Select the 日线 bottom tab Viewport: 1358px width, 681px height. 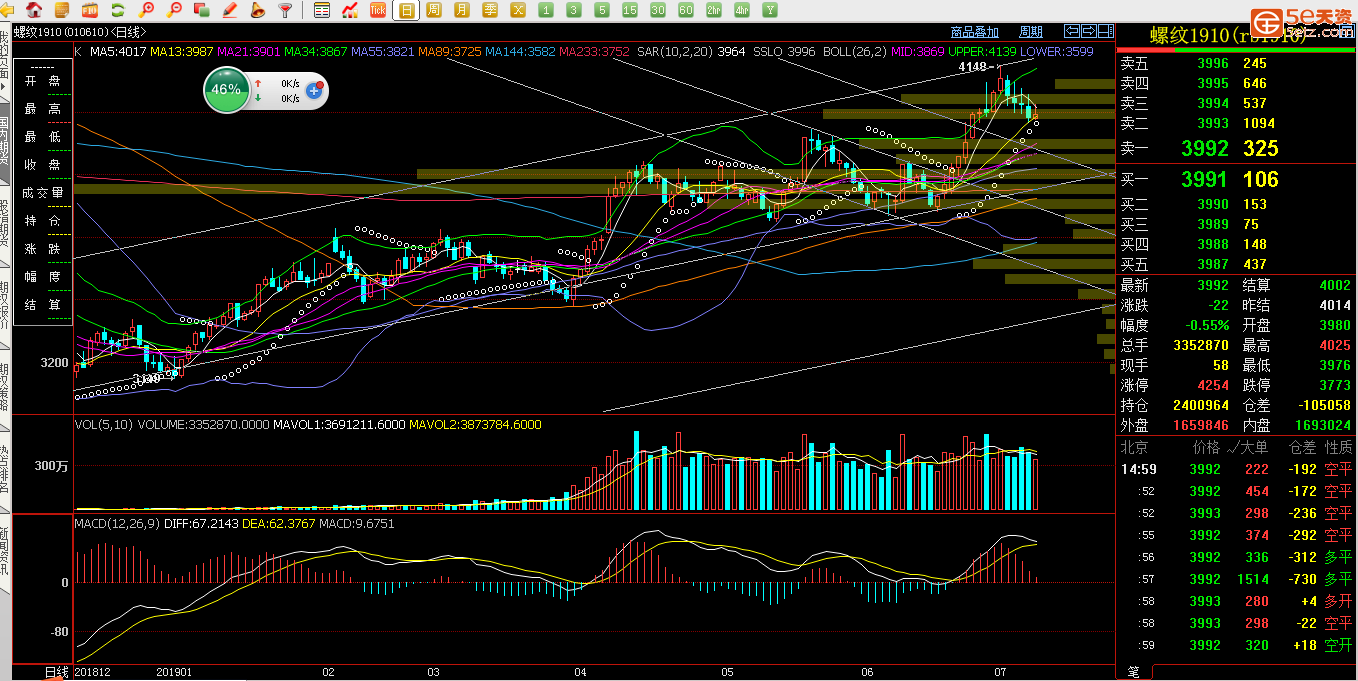(56, 672)
